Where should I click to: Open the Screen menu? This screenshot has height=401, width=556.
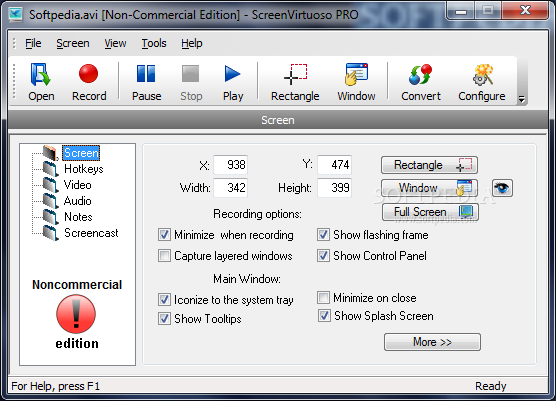[73, 43]
